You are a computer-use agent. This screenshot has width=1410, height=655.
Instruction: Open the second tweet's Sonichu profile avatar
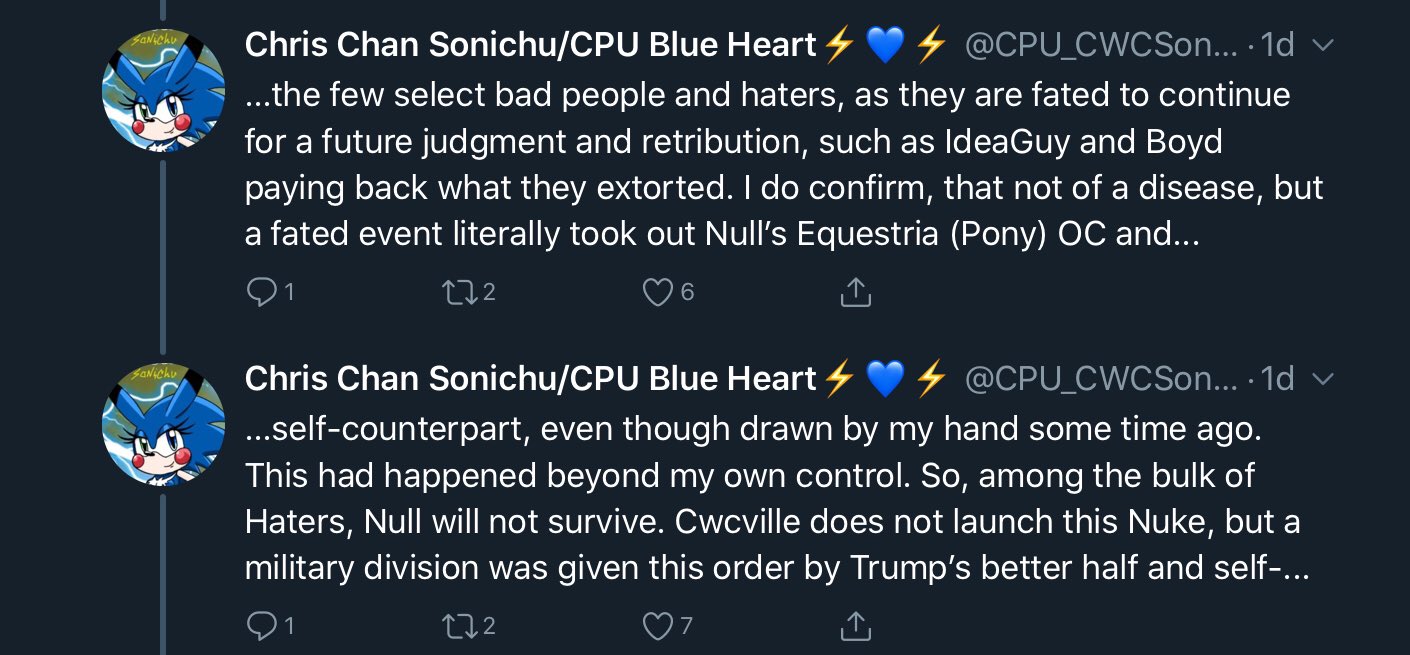[x=163, y=424]
